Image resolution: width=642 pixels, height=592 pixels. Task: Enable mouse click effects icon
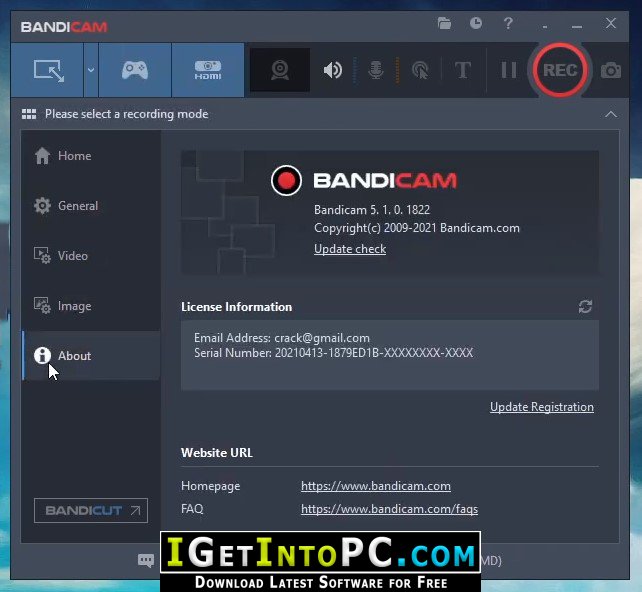[x=420, y=70]
